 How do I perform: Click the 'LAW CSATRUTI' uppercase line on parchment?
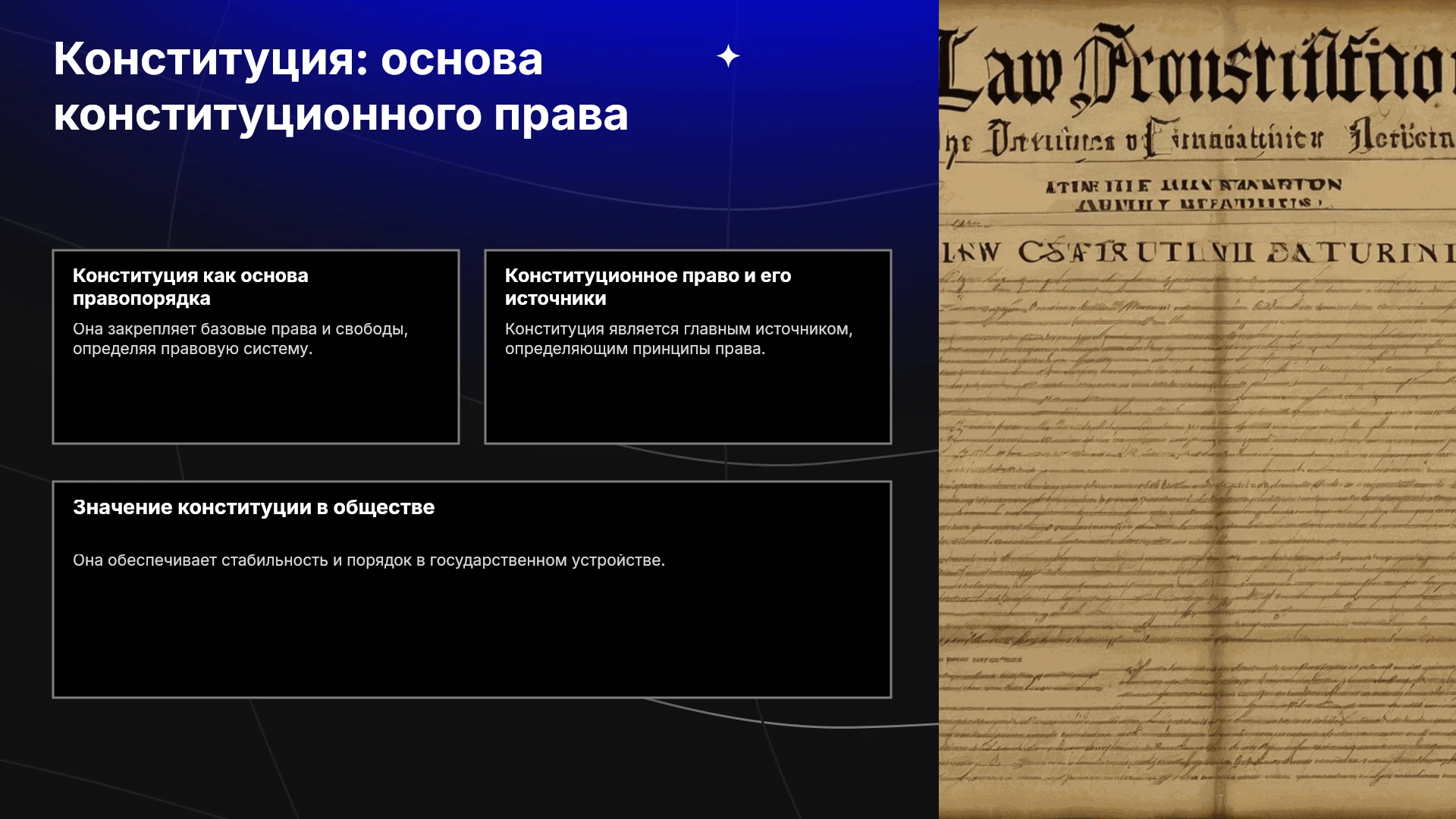pyautogui.click(x=1197, y=252)
